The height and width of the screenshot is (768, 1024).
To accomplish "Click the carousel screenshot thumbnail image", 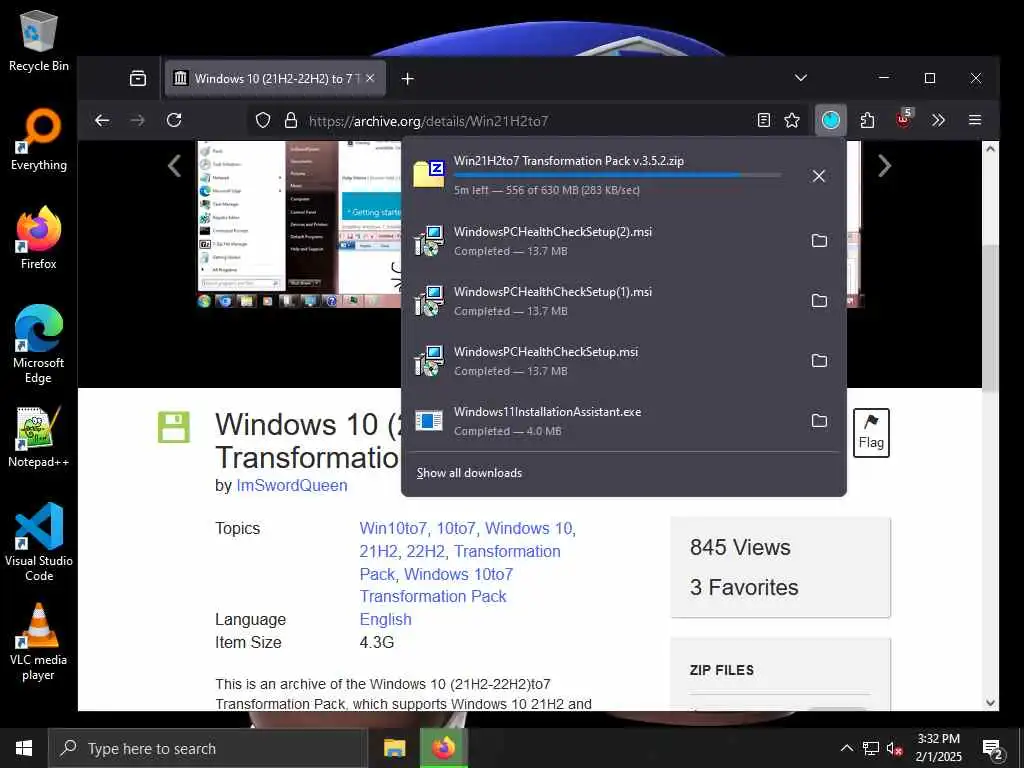I will point(300,223).
